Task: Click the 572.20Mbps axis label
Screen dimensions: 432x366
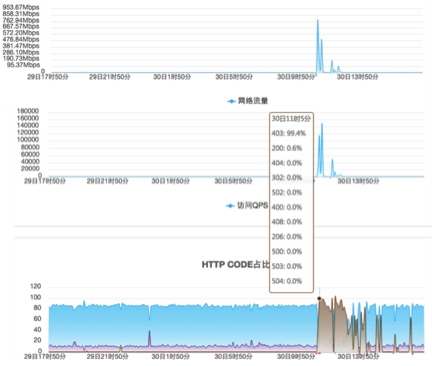Action: point(21,33)
